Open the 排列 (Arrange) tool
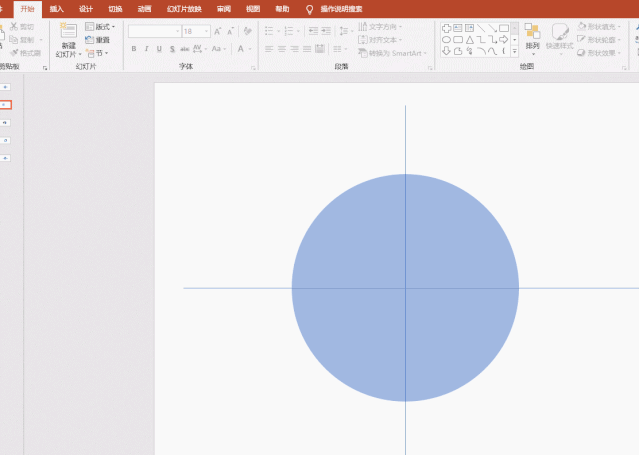 click(x=532, y=35)
